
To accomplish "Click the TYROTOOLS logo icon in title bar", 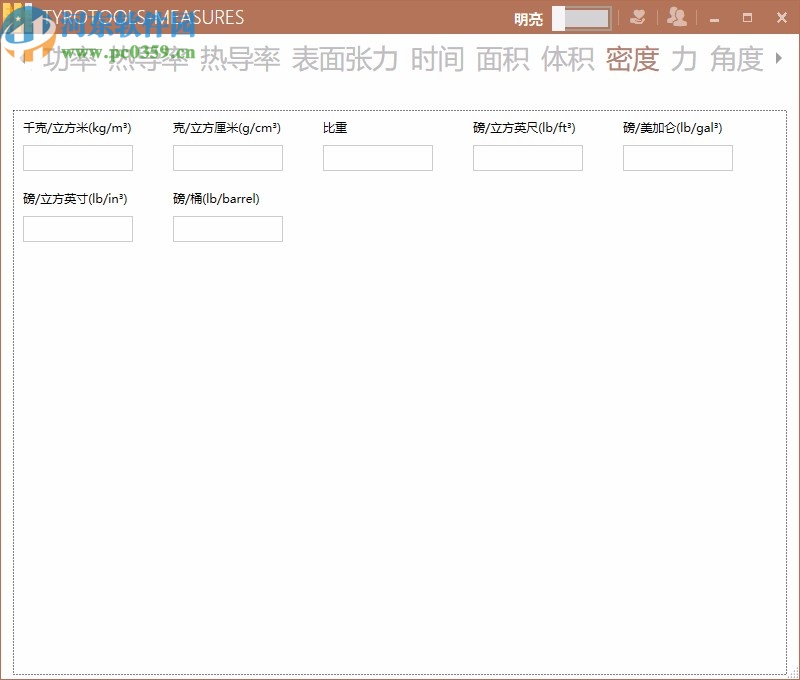I will [24, 17].
